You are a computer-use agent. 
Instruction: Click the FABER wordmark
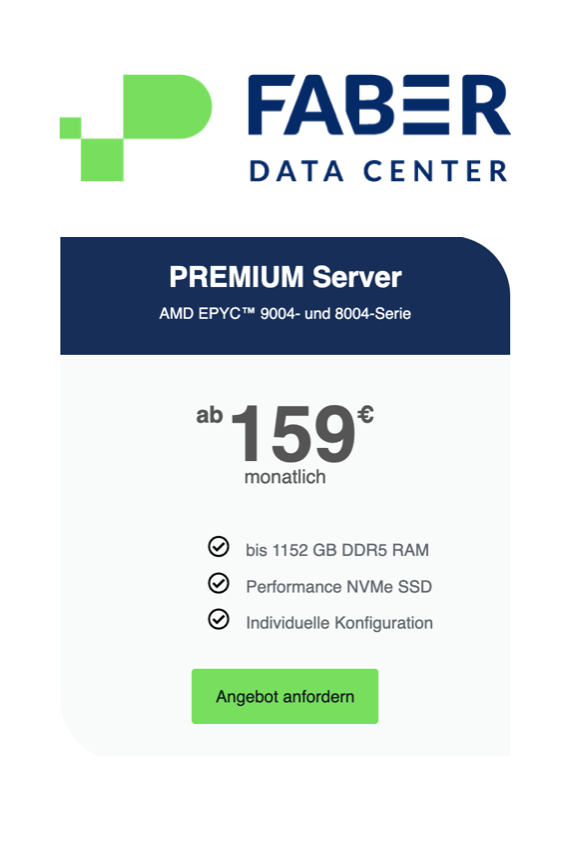[379, 105]
